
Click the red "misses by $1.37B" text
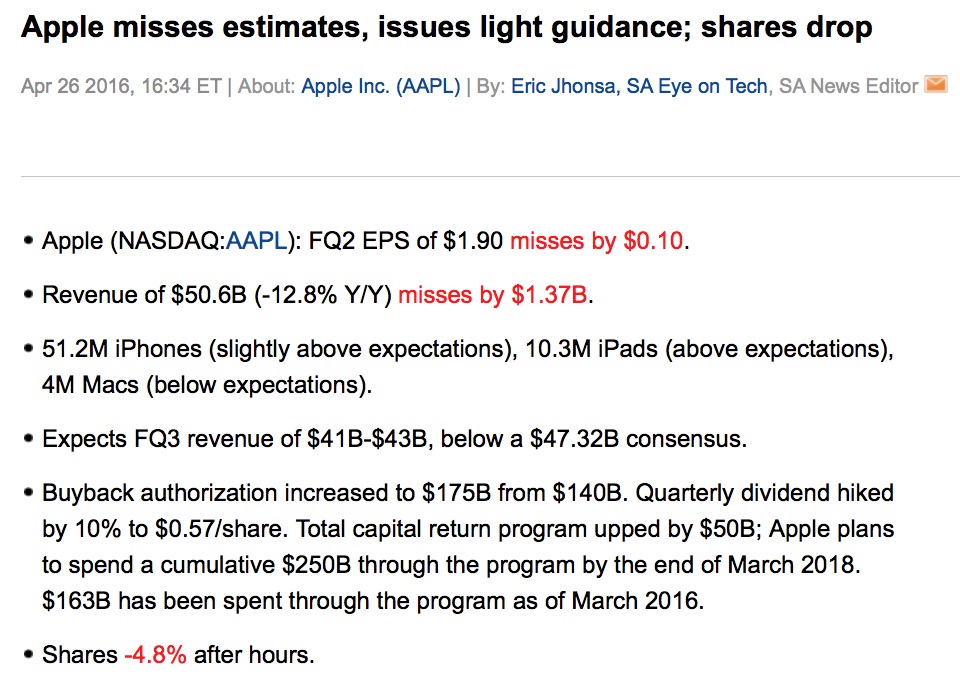pos(494,295)
